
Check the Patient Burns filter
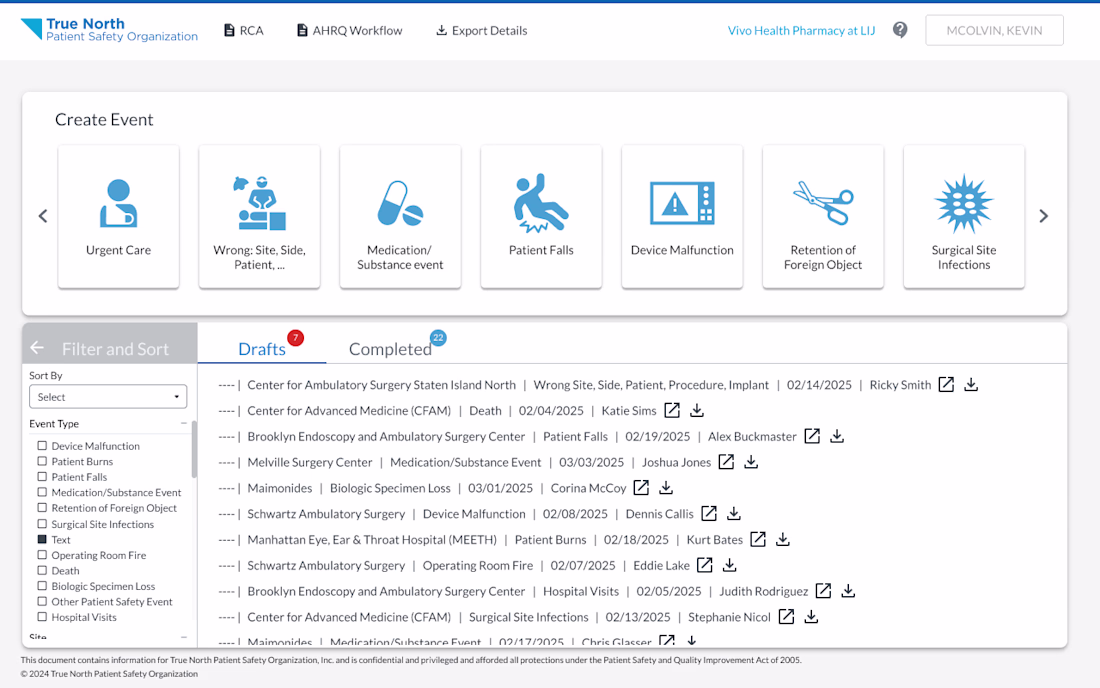point(42,461)
